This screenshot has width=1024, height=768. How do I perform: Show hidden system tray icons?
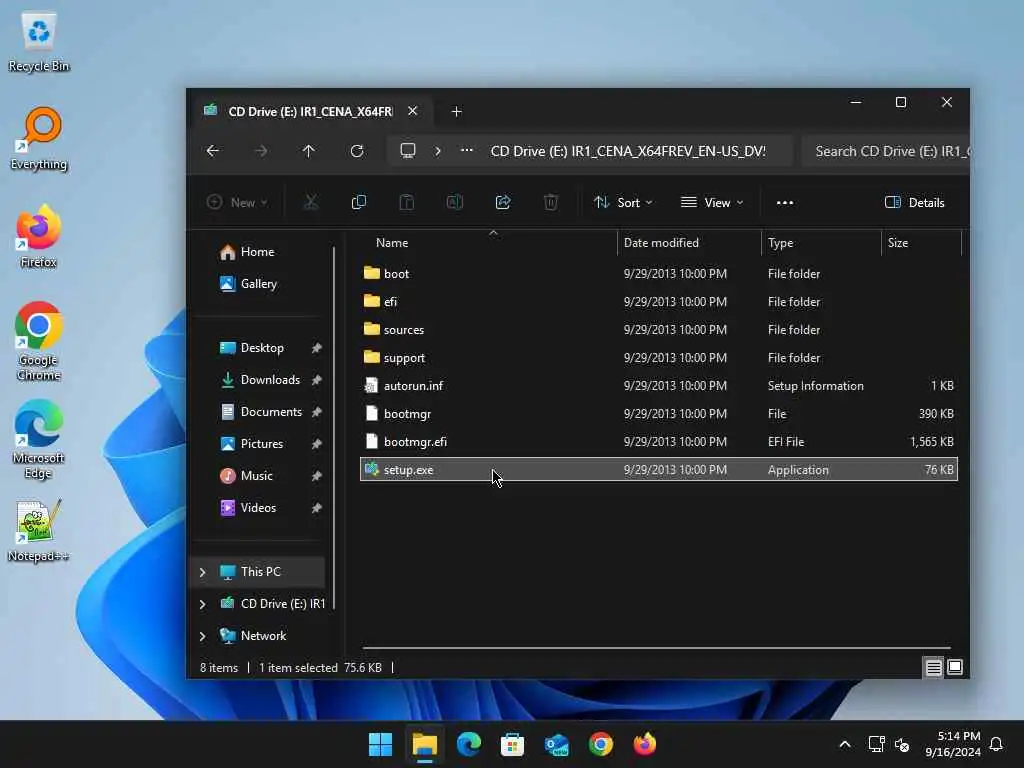pyautogui.click(x=844, y=744)
